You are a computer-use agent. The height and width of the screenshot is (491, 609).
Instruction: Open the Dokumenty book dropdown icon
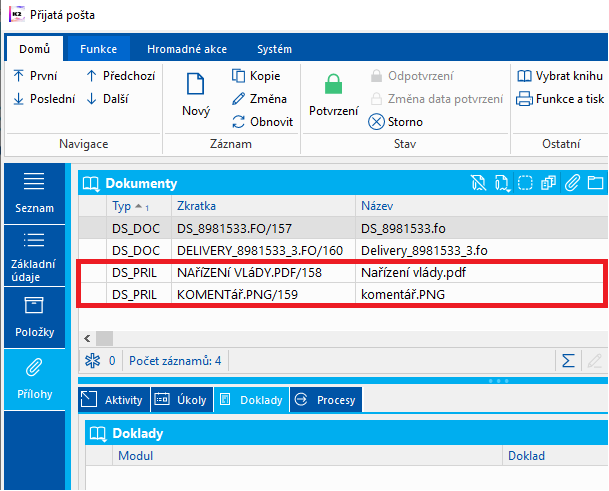(91, 183)
